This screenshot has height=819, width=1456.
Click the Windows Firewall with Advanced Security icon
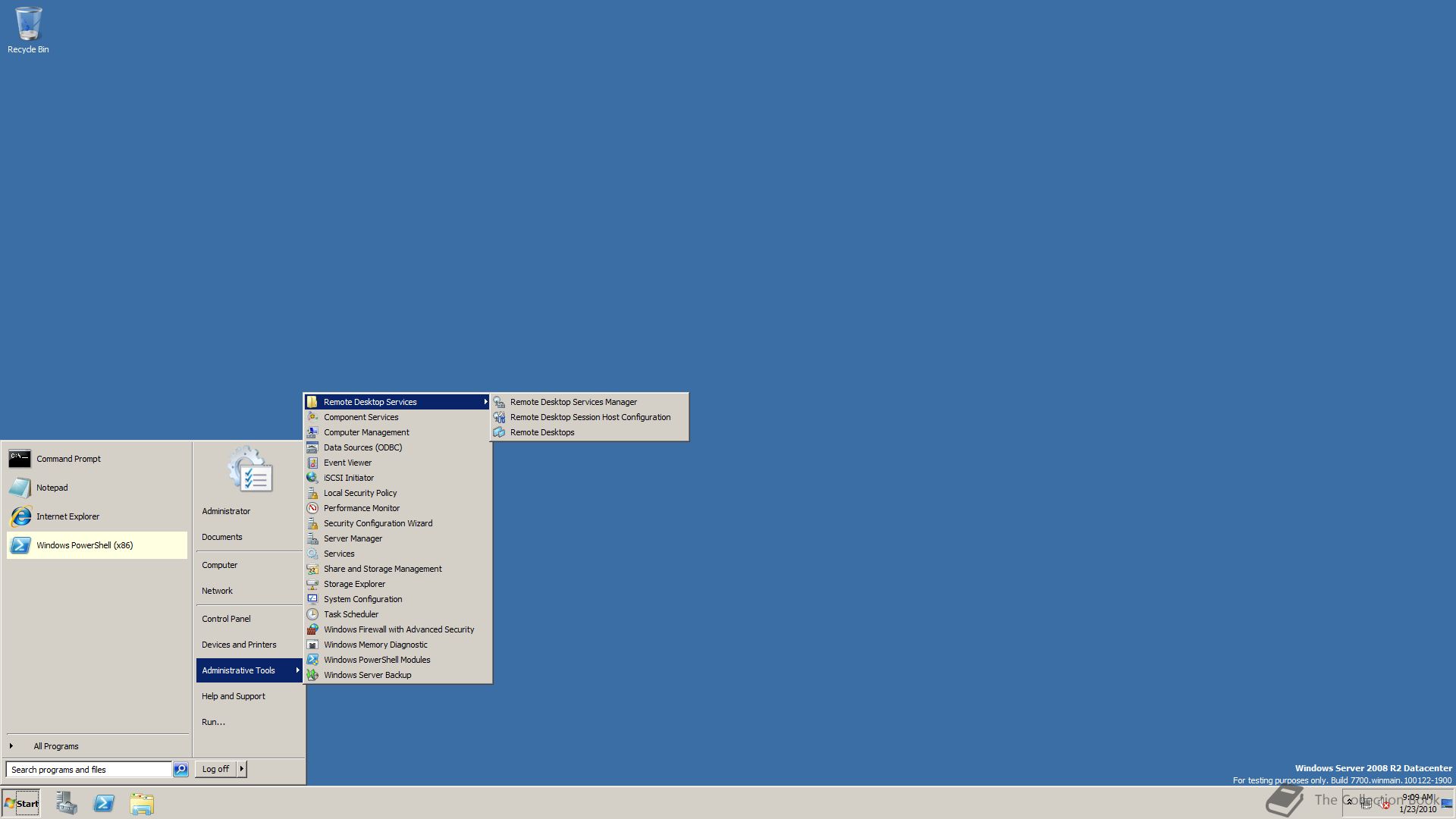312,629
